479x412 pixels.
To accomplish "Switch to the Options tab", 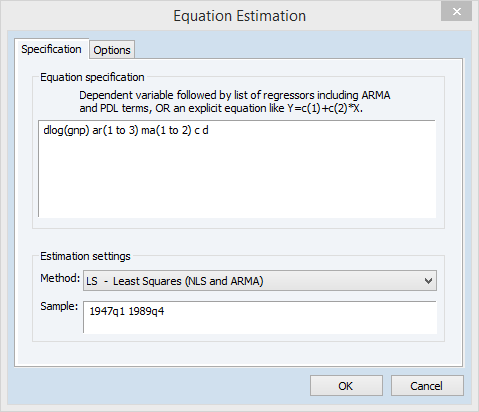I will pyautogui.click(x=112, y=50).
